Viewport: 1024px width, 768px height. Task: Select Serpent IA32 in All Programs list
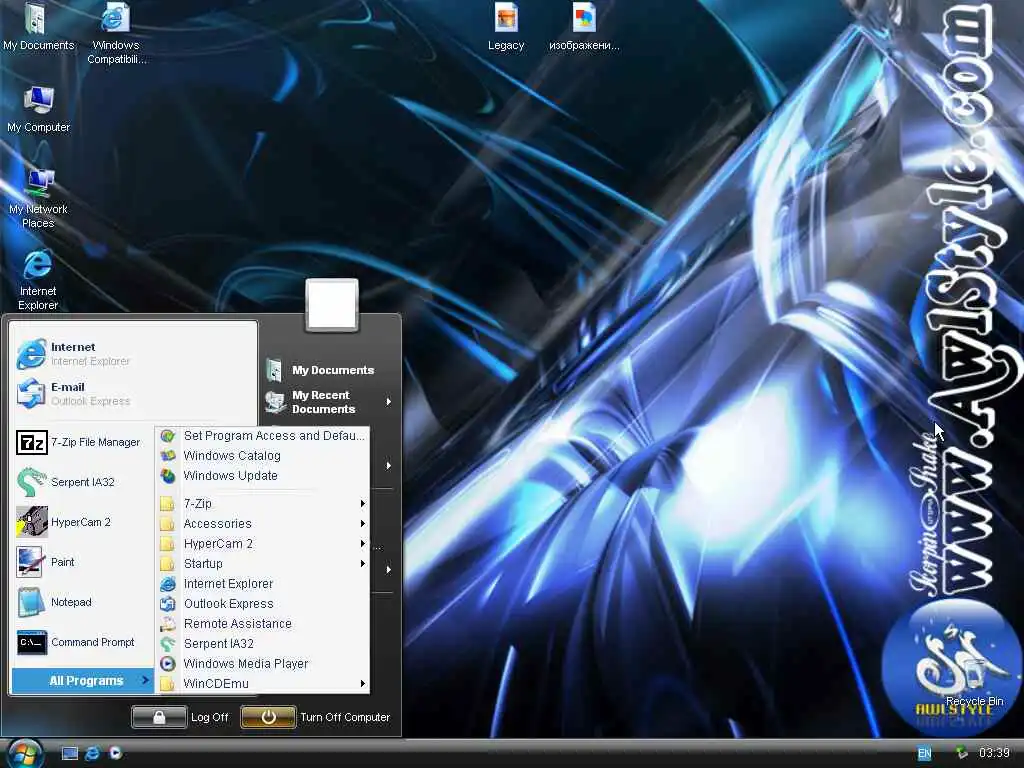pyautogui.click(x=263, y=643)
